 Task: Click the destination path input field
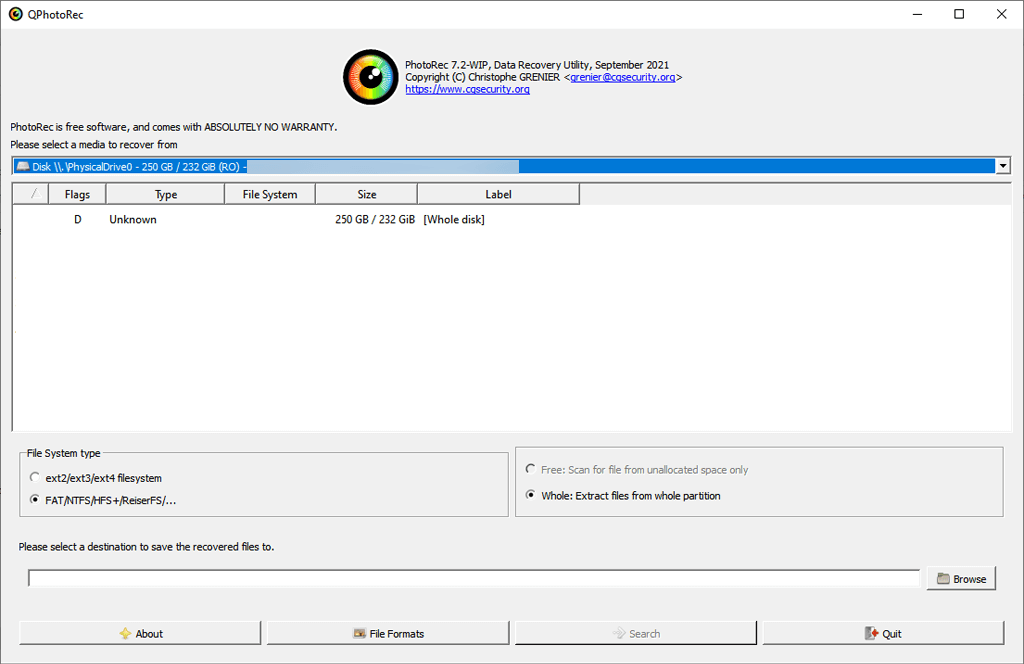click(x=474, y=578)
